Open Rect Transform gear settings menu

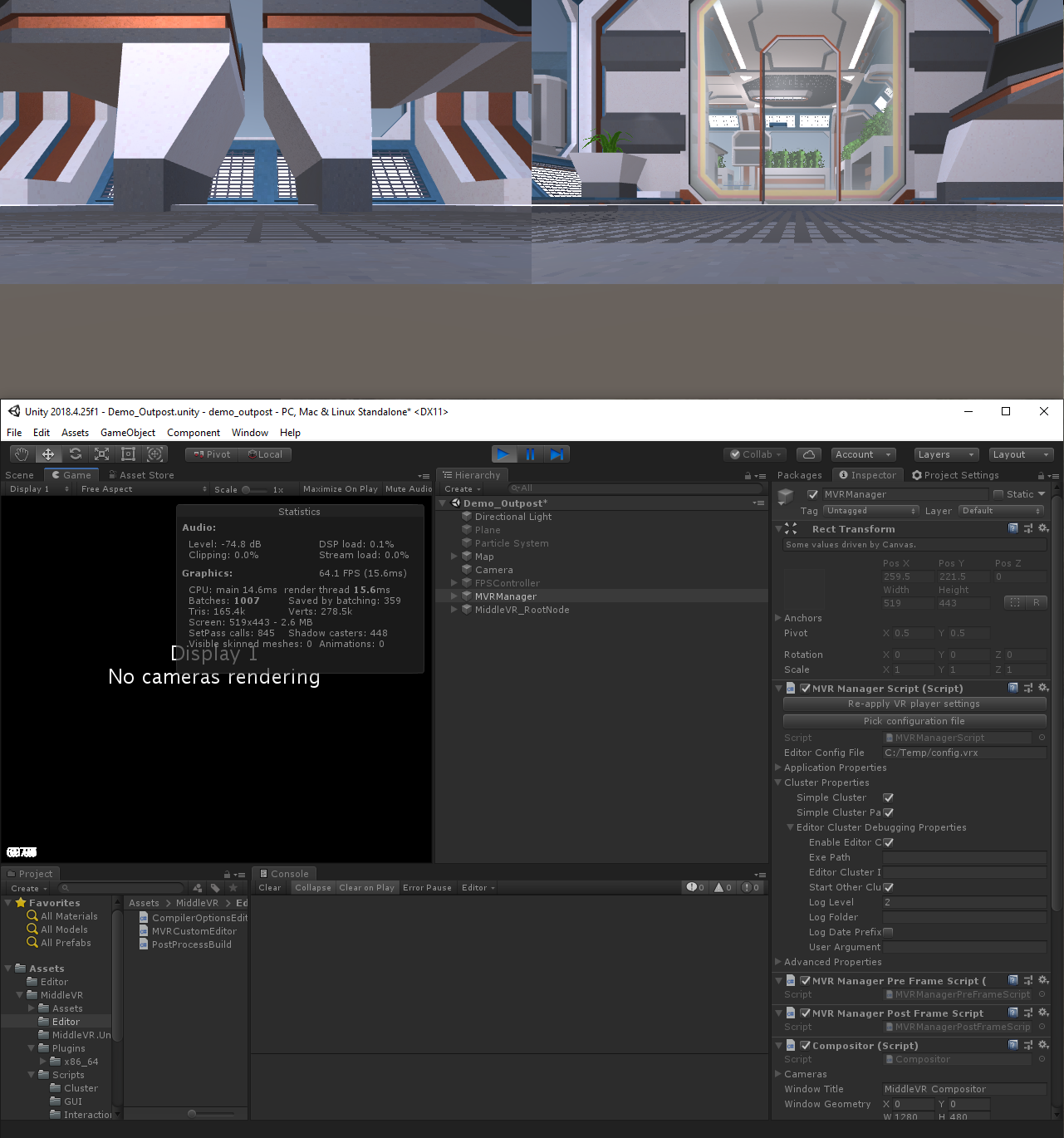click(x=1044, y=528)
